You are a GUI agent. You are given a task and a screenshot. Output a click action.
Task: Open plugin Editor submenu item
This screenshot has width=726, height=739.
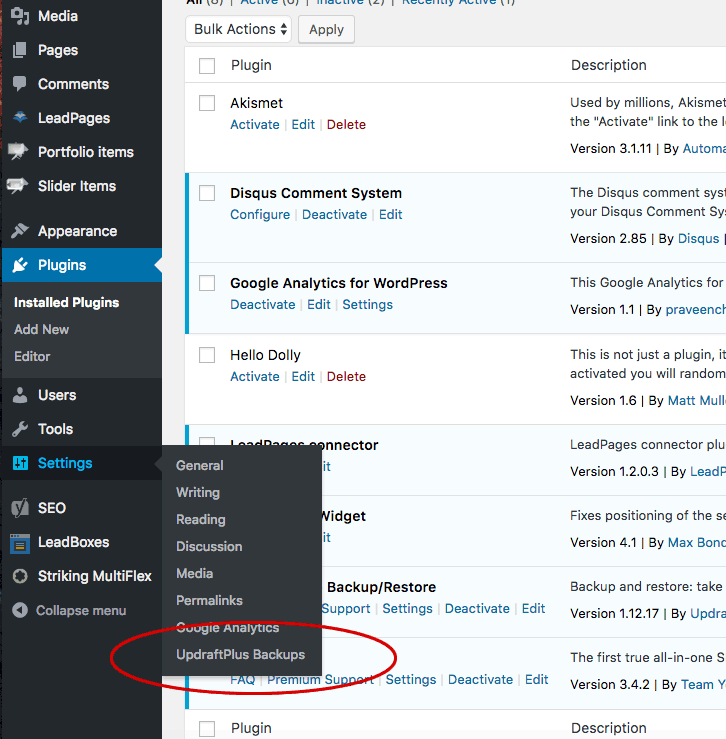tap(32, 356)
